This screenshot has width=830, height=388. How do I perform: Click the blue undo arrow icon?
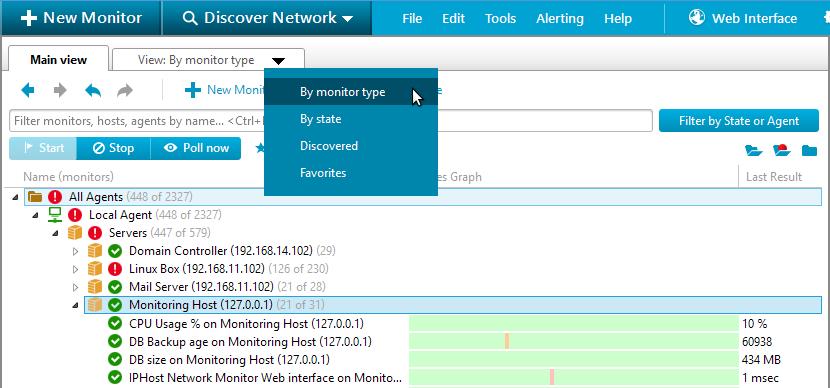tap(93, 91)
